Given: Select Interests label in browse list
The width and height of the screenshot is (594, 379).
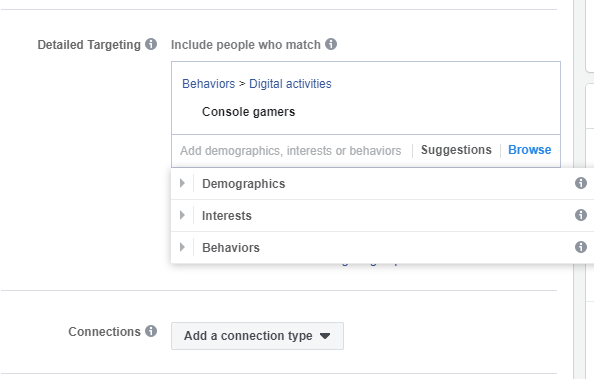Looking at the screenshot, I should (x=227, y=216).
